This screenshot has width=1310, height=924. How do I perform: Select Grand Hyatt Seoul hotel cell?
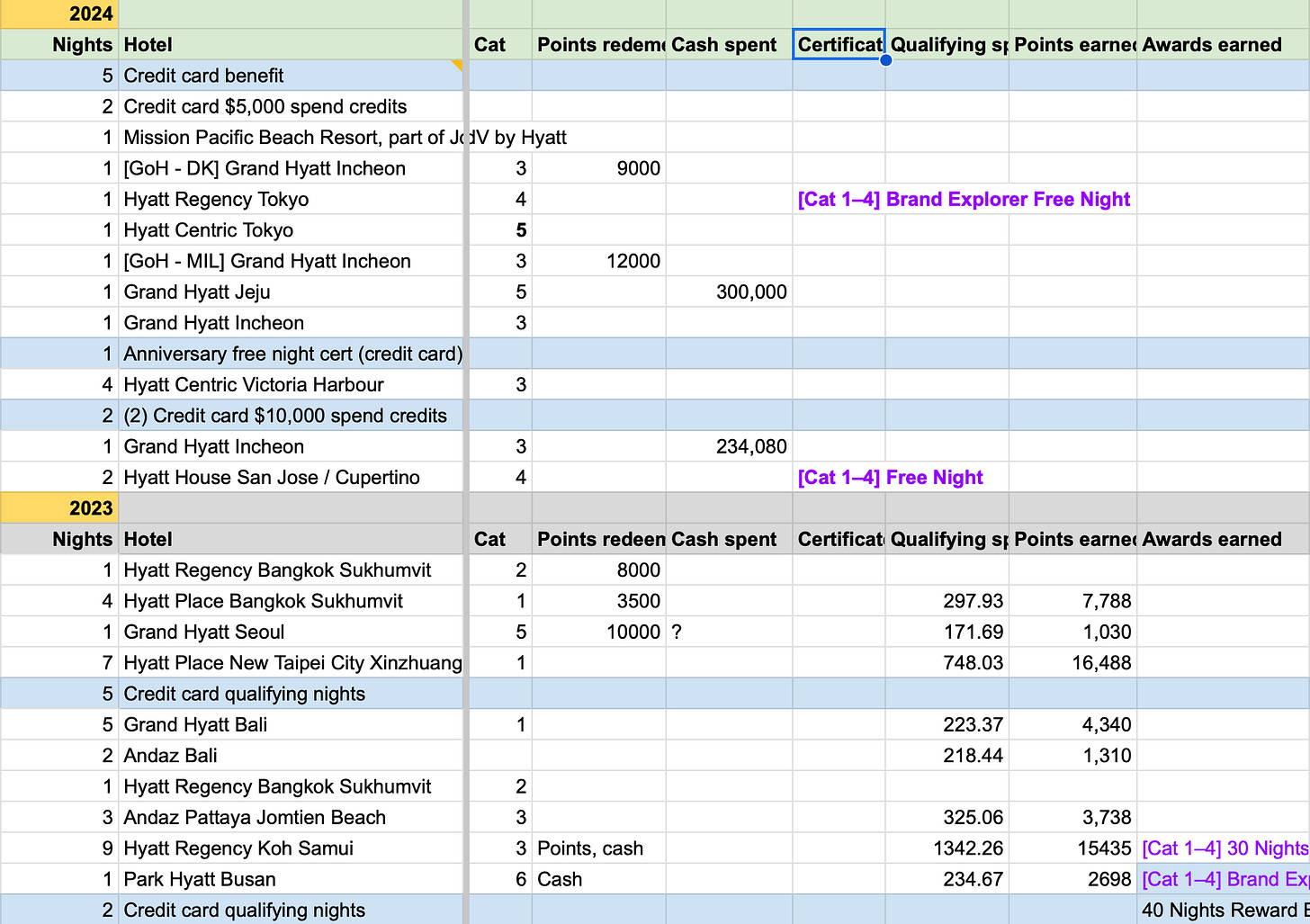(291, 632)
